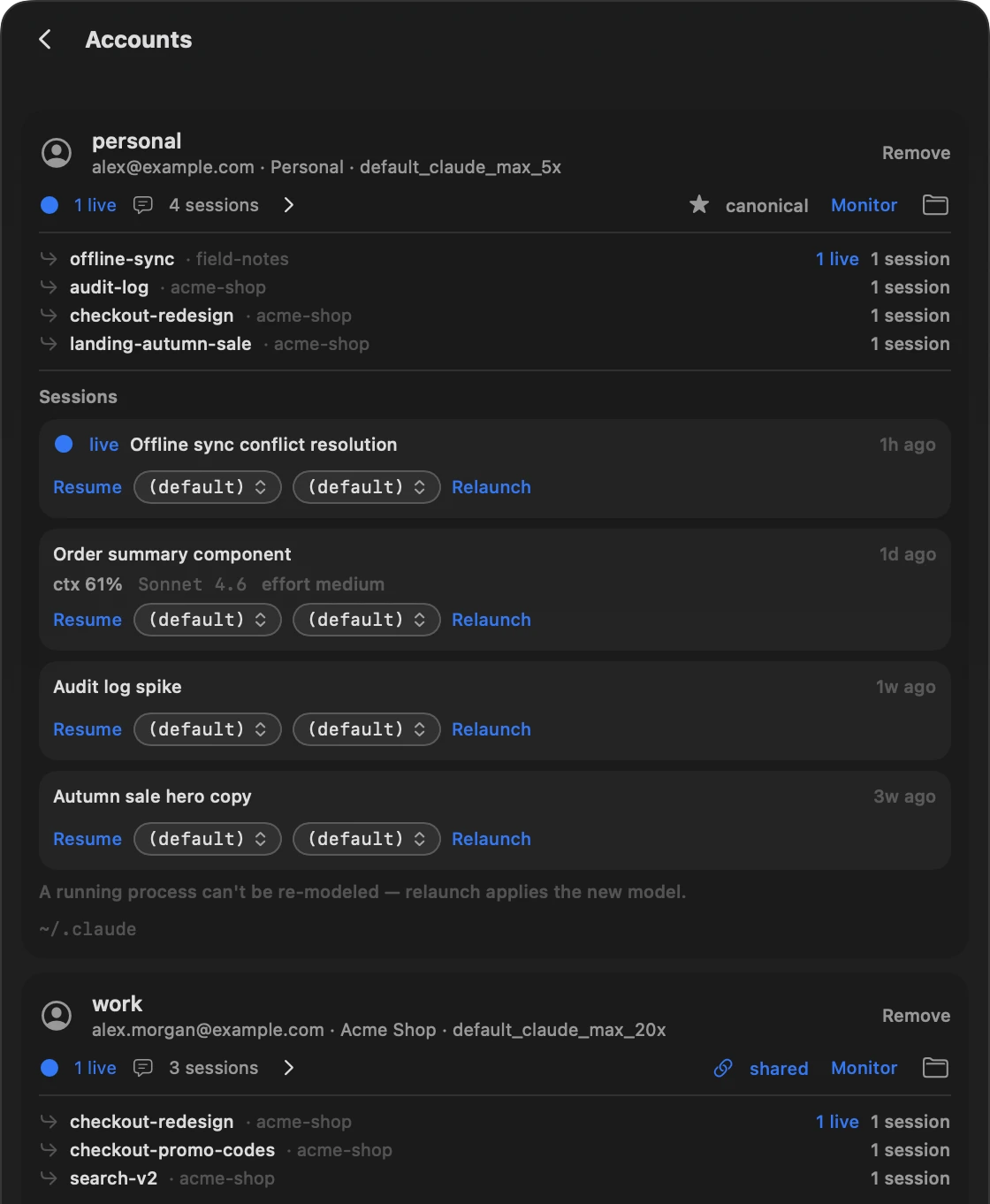Image resolution: width=990 pixels, height=1204 pixels.
Task: Relaunch Offline sync conflict resolution session
Action: [x=491, y=487]
